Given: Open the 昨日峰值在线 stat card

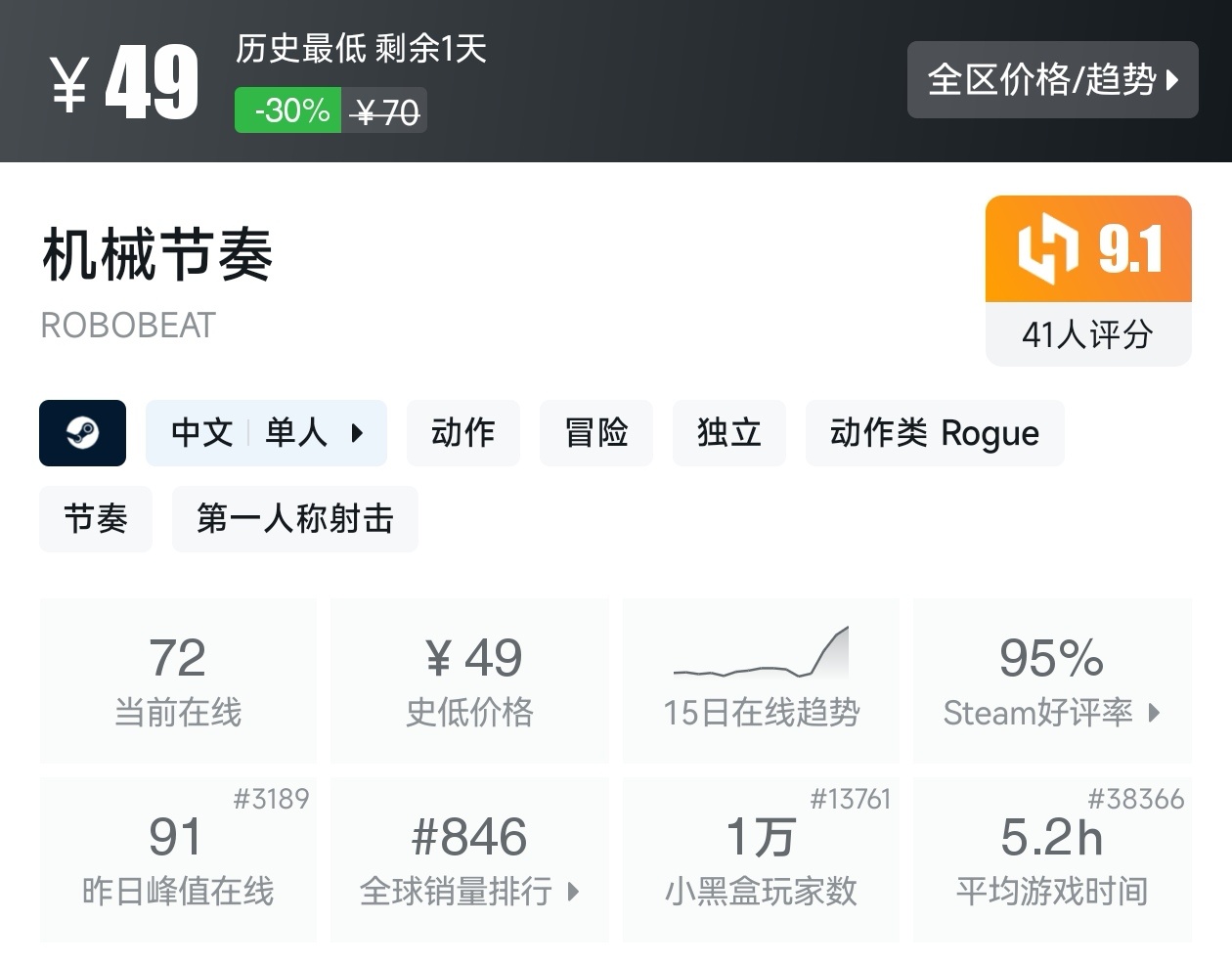Looking at the screenshot, I should click(178, 860).
